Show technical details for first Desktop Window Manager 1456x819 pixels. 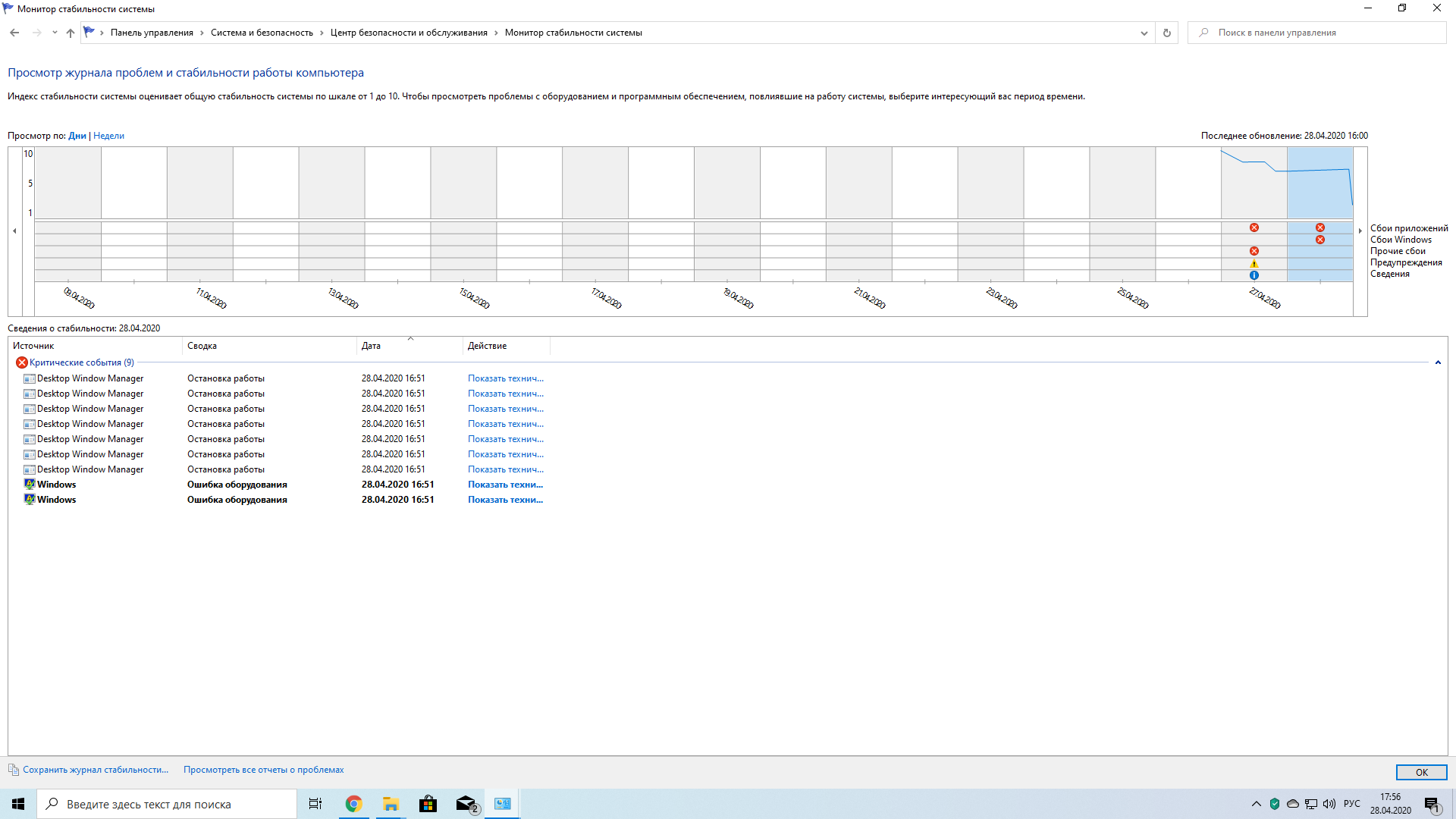[x=505, y=378]
